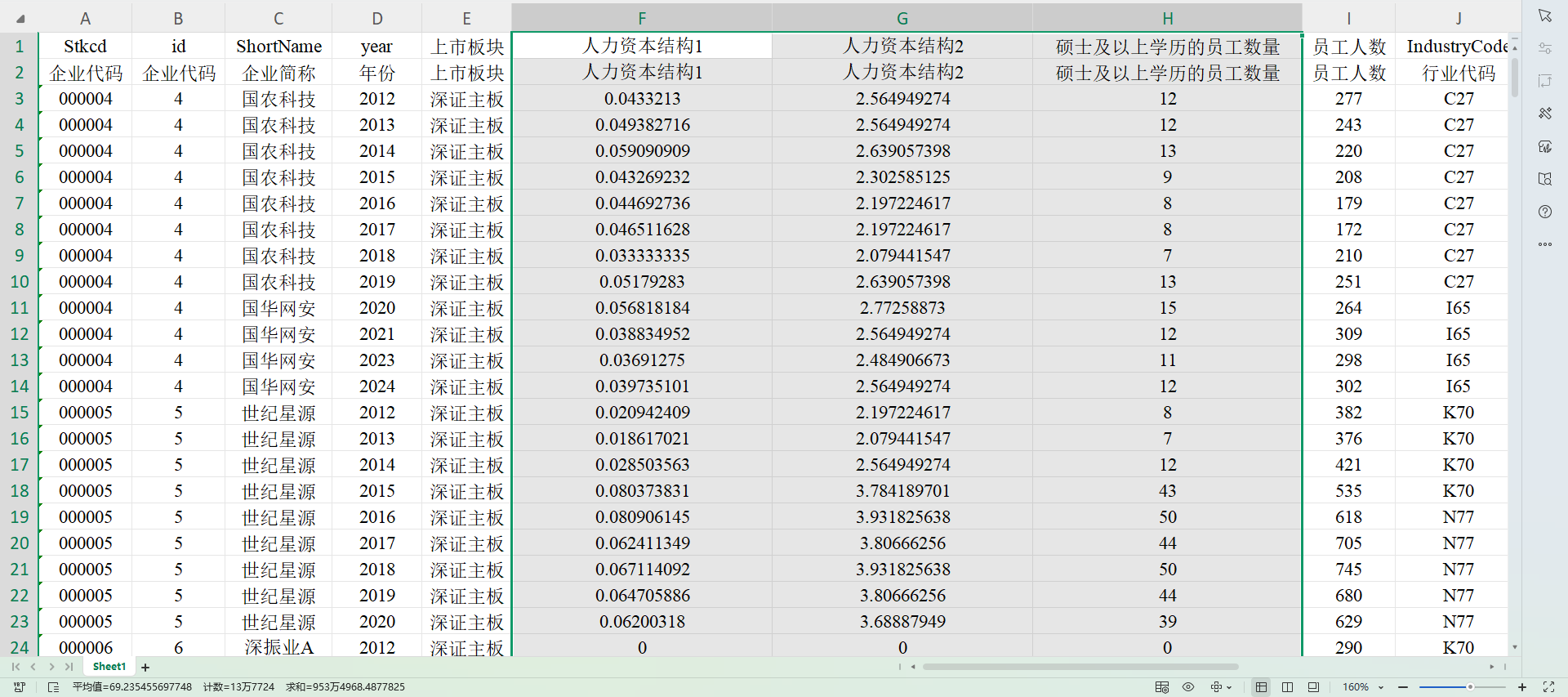The image size is (1568, 697).
Task: Toggle the eye protection mode icon
Action: coord(1188,687)
